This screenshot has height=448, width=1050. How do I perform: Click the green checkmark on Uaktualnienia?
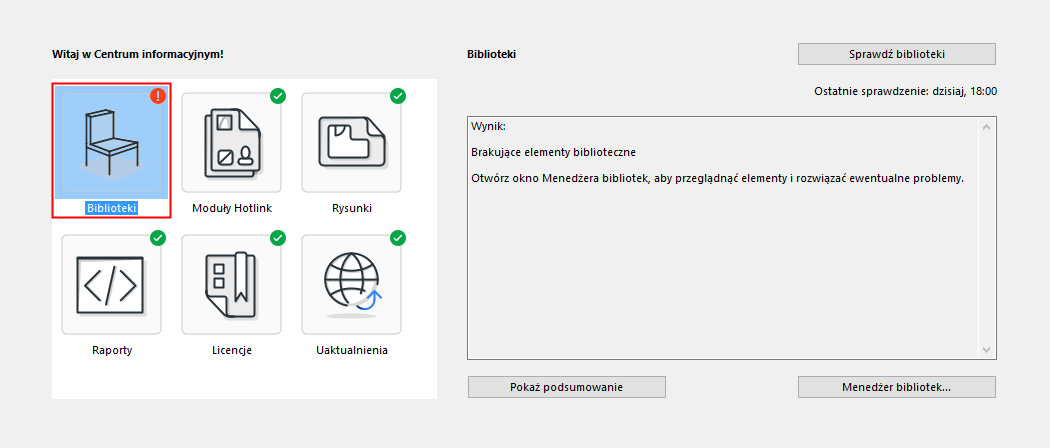tap(398, 238)
